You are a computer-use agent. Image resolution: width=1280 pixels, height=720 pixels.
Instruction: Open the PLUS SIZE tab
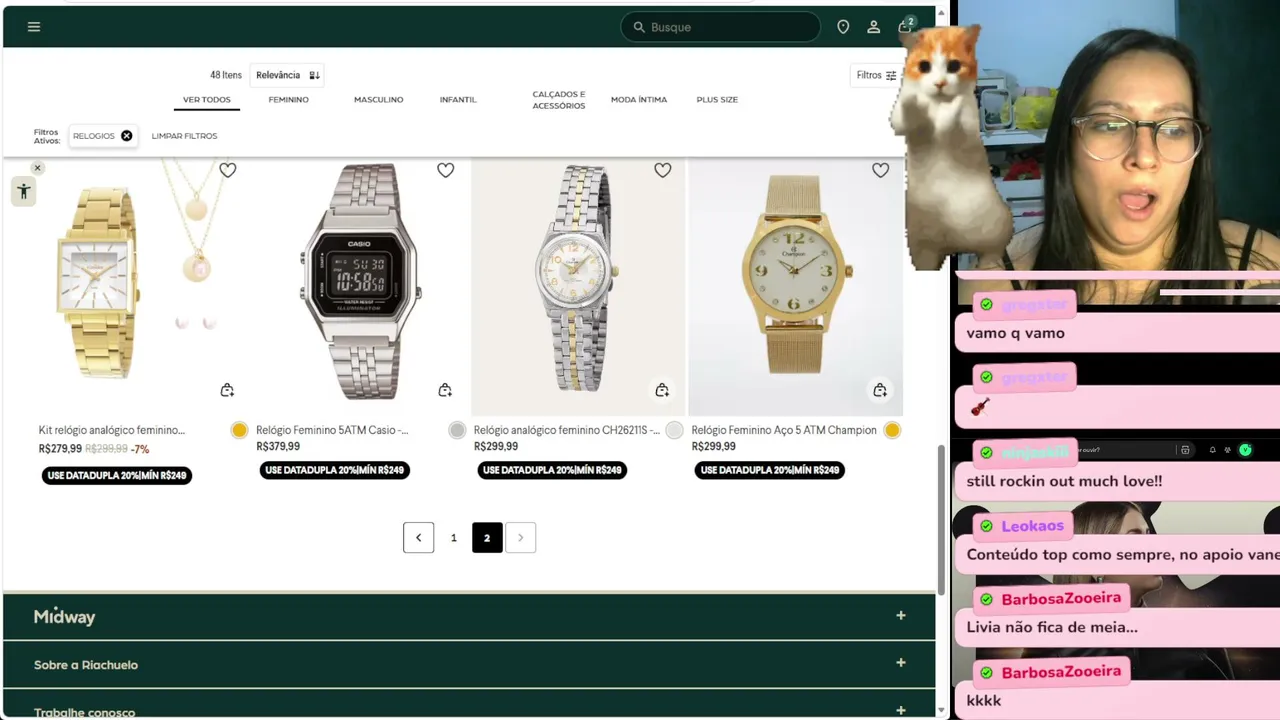click(x=717, y=100)
